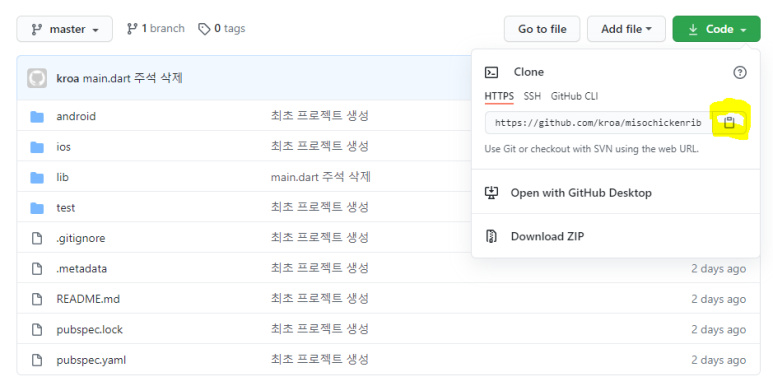Open the lib folder
The height and width of the screenshot is (386, 773).
62,177
